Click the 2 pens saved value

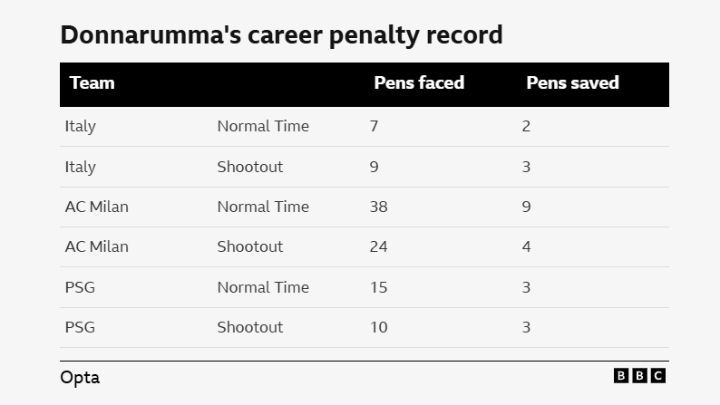526,126
